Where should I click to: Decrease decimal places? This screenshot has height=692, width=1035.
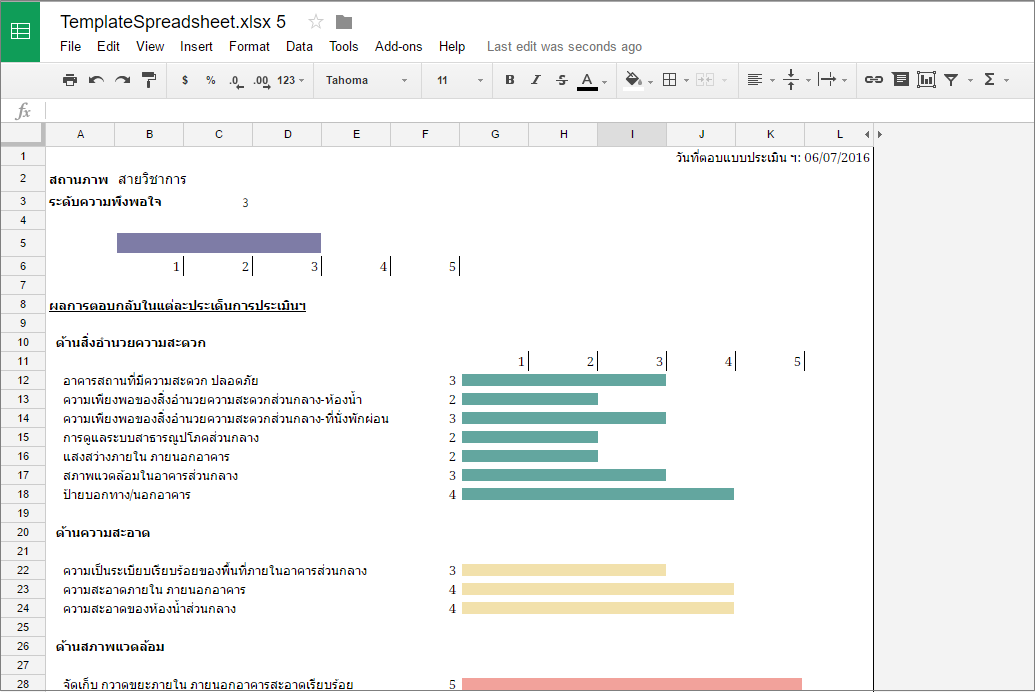click(234, 79)
